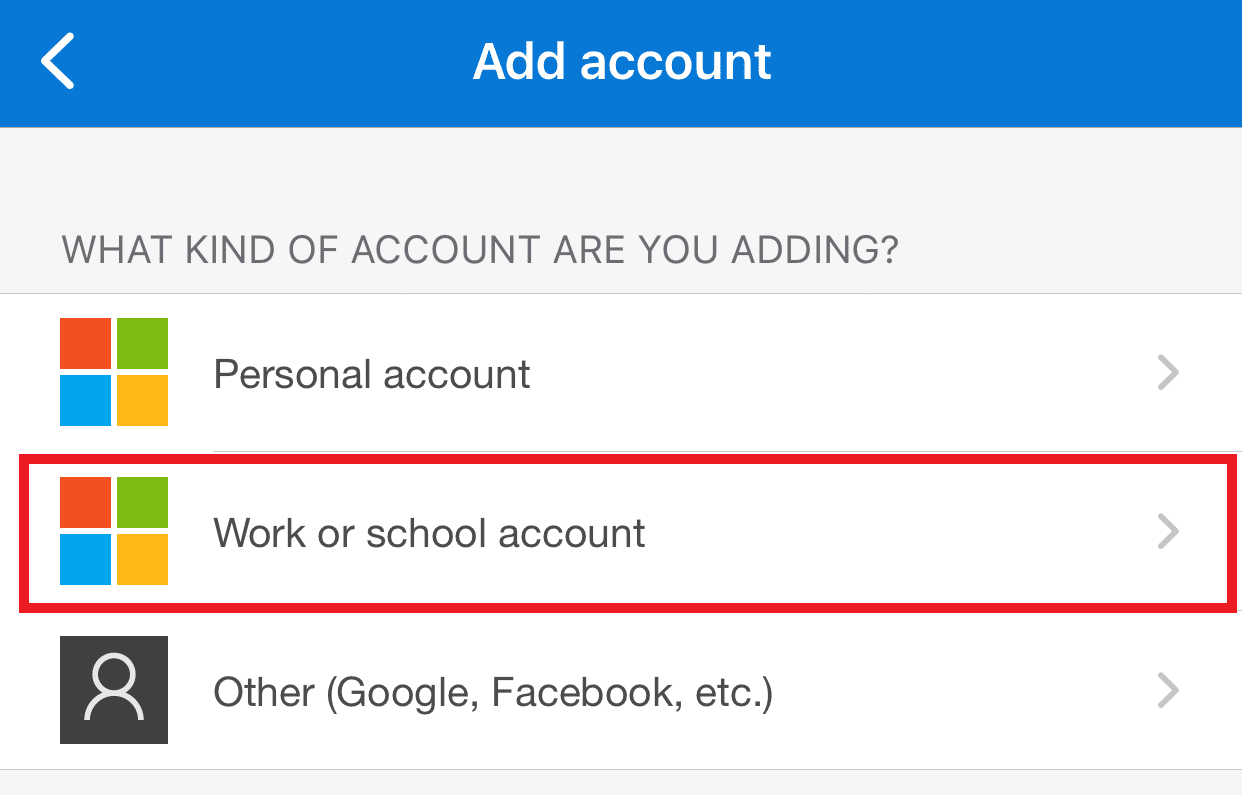This screenshot has width=1242, height=795.
Task: Tap the blue square in Work or school logo
Action: 86,559
